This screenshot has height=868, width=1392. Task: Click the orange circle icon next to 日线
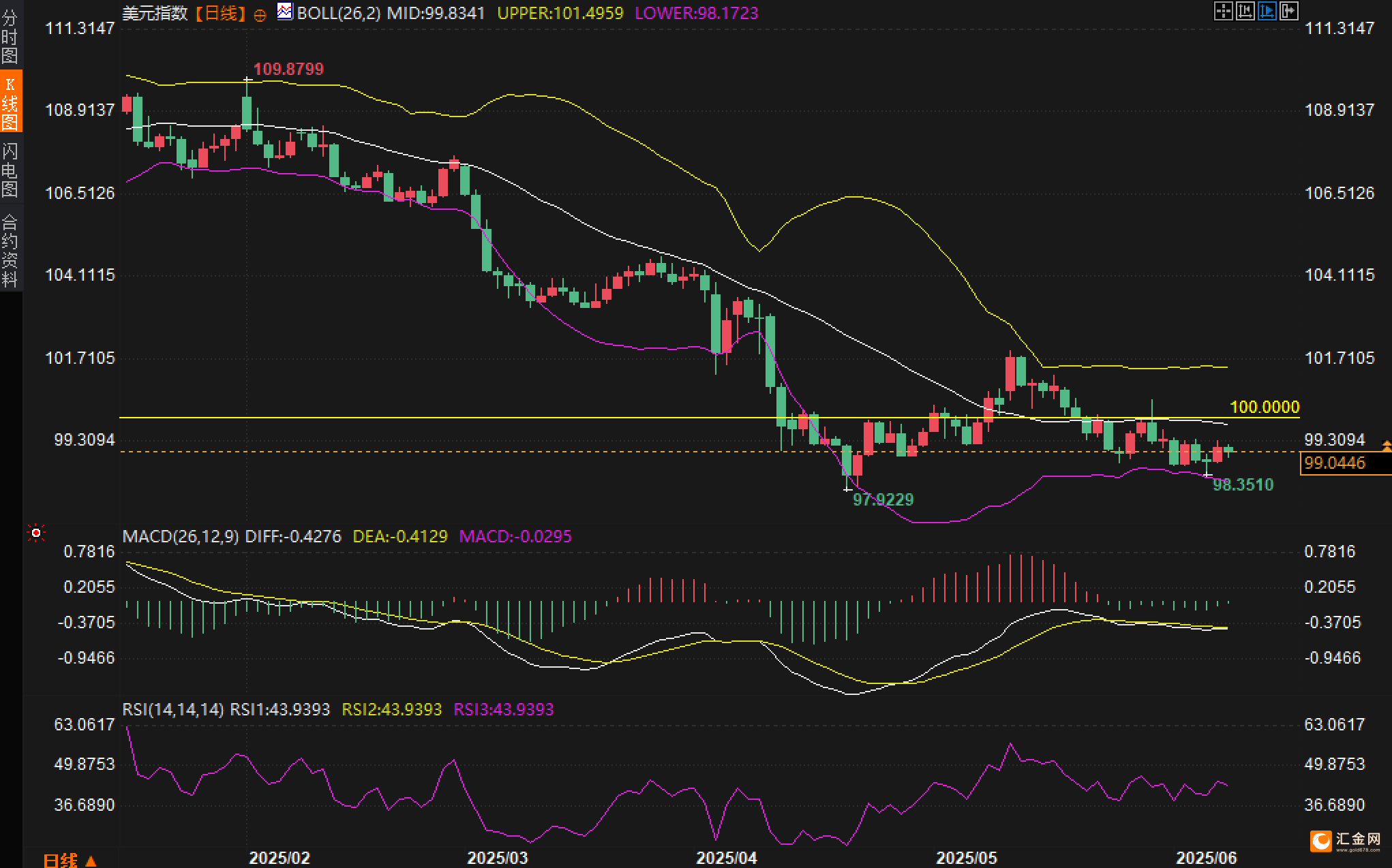[260, 15]
